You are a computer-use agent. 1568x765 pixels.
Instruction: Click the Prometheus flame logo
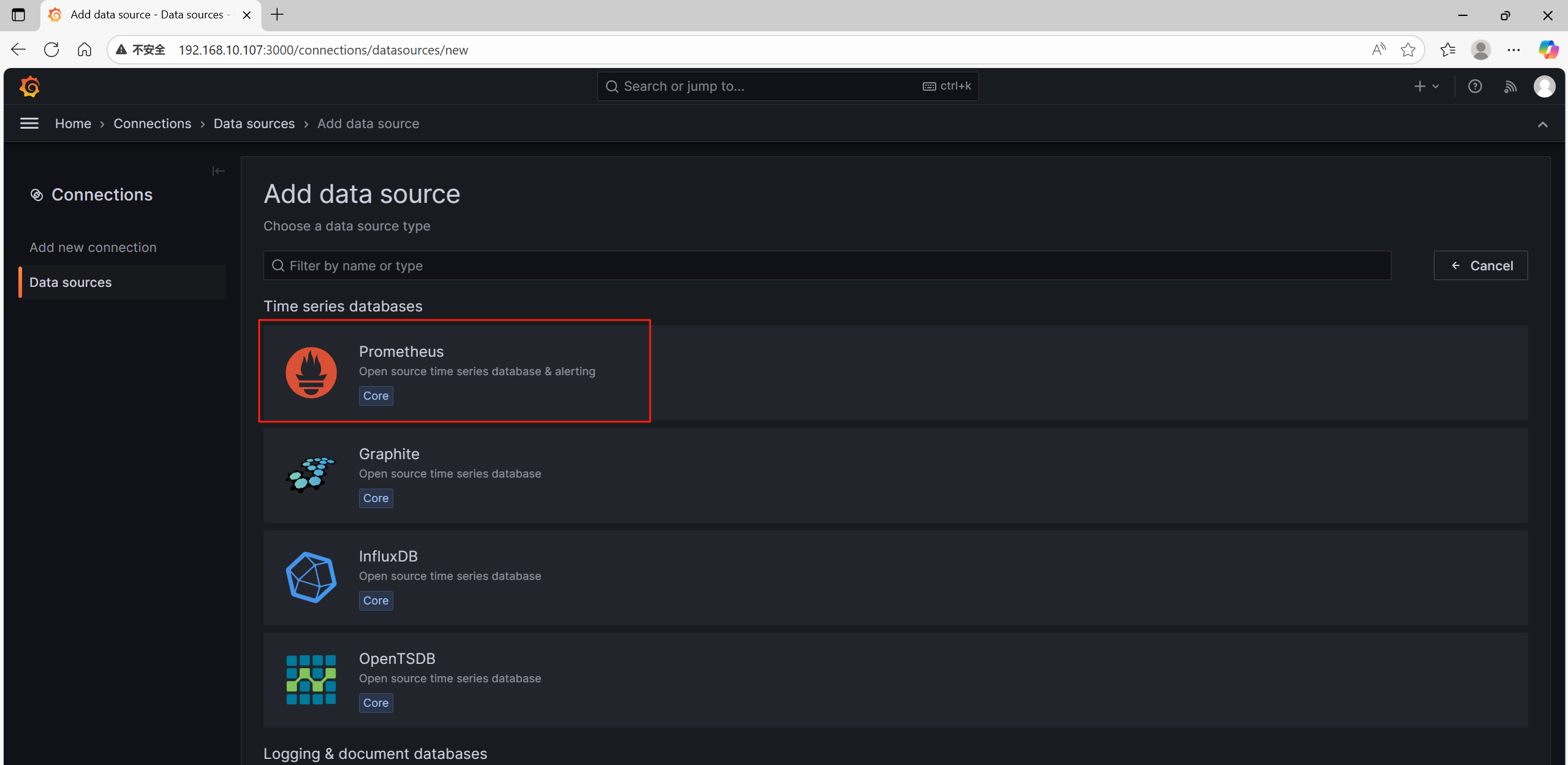[x=311, y=373]
